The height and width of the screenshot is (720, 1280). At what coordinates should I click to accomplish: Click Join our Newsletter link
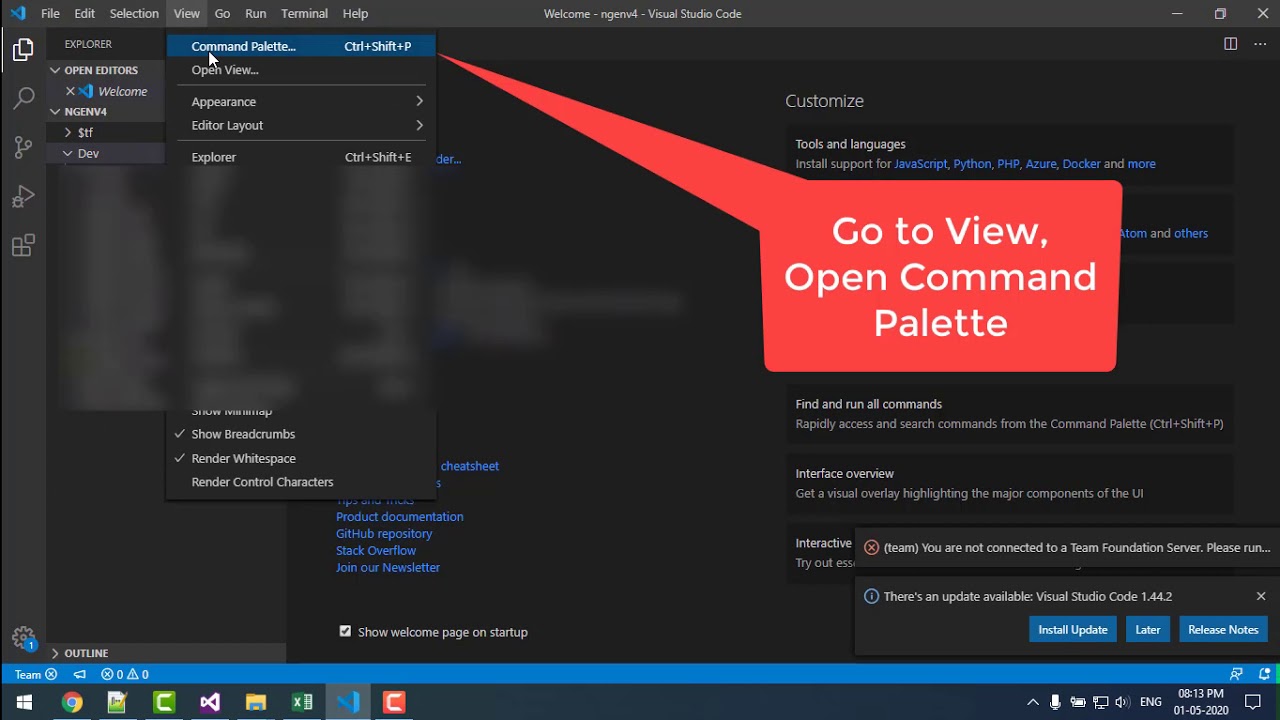(x=388, y=568)
